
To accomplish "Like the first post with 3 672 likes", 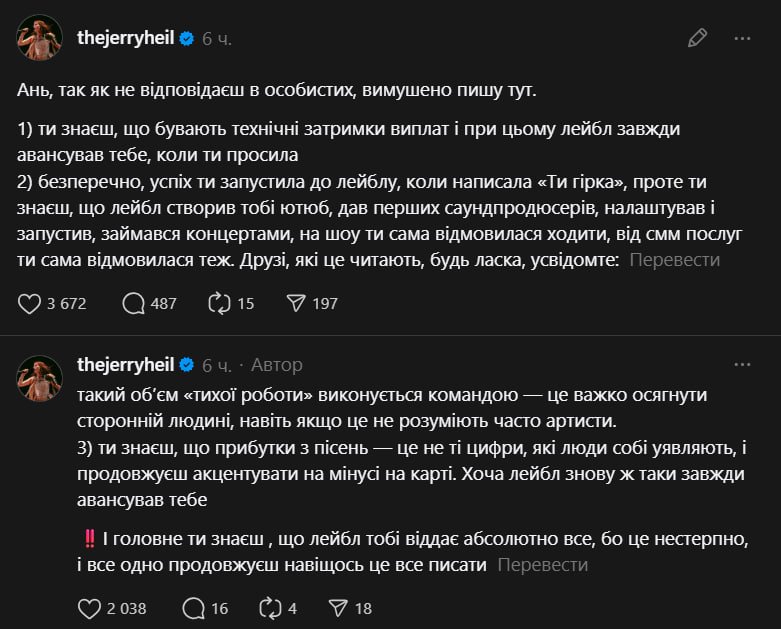I will pyautogui.click(x=30, y=303).
